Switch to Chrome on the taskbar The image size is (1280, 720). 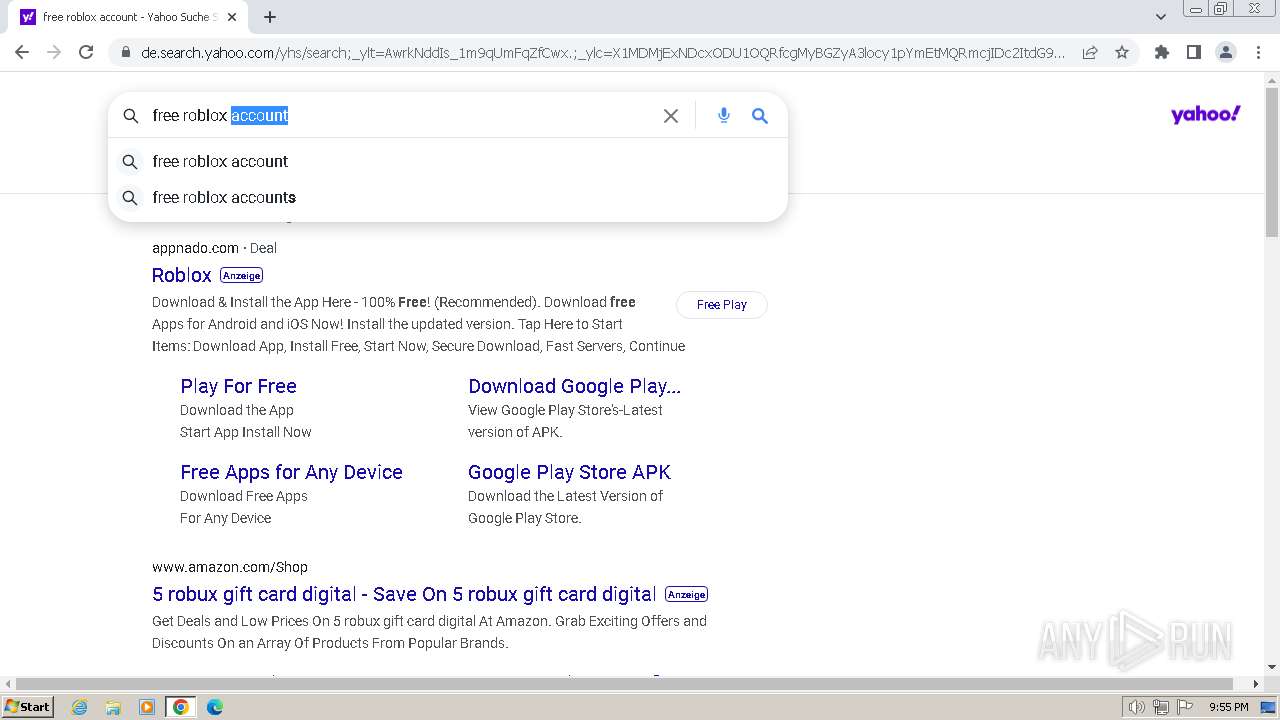(x=180, y=707)
